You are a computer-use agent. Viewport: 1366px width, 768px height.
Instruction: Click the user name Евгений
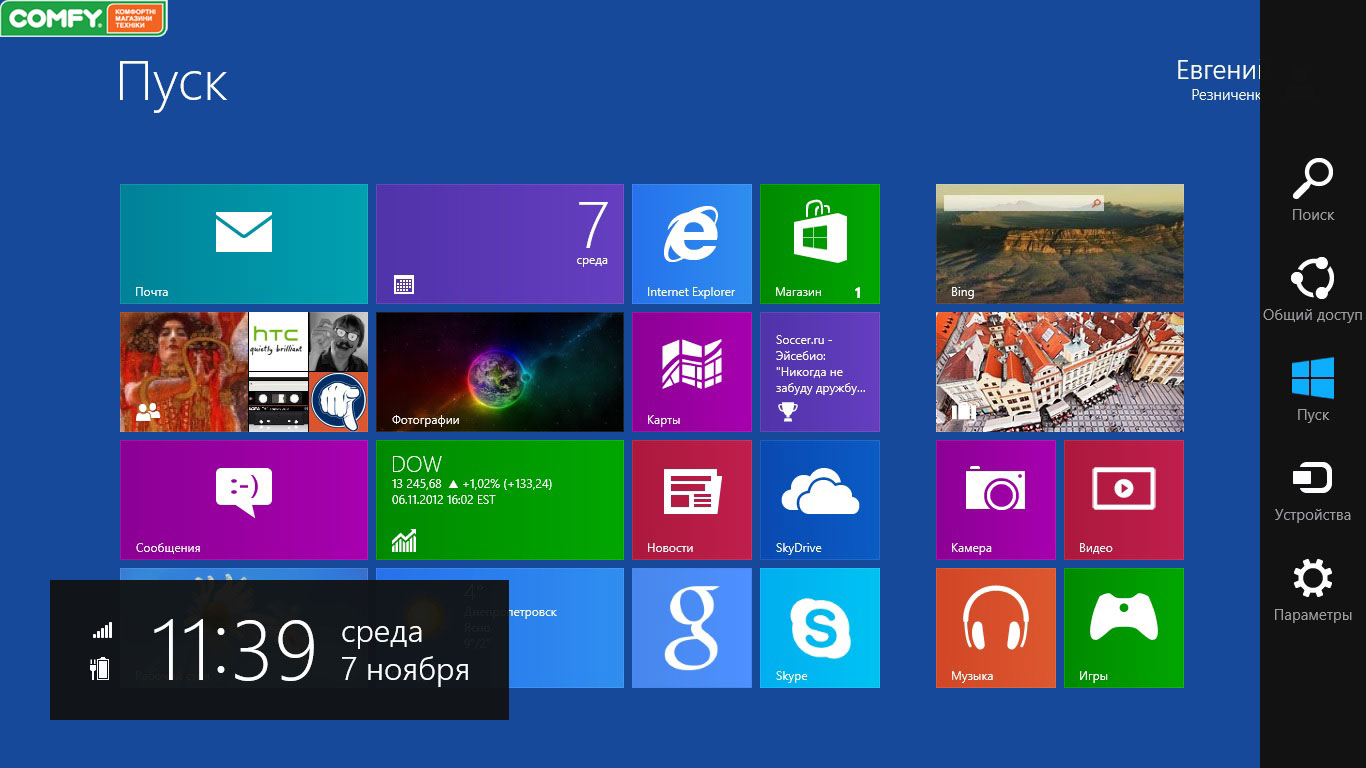point(1218,71)
